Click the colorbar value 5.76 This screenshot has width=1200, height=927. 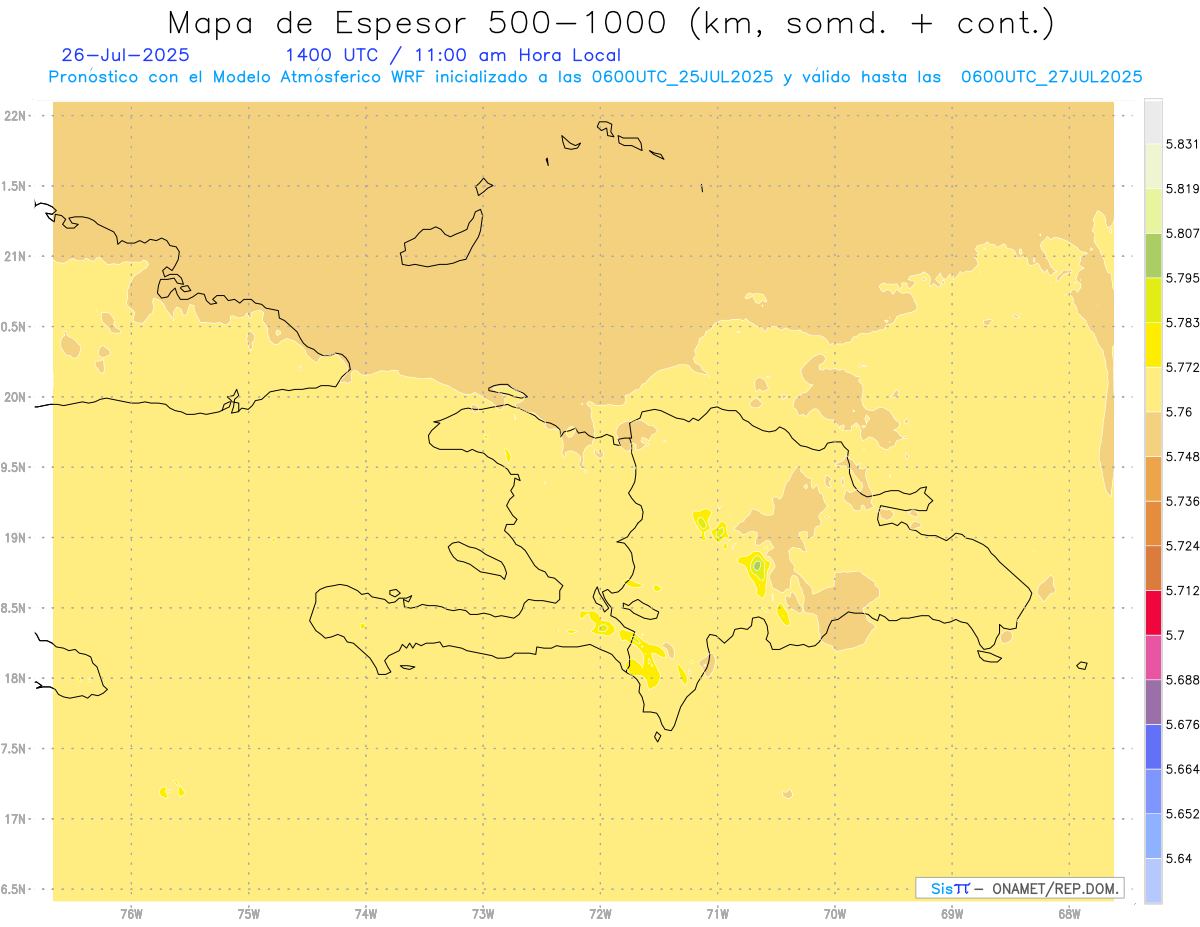pos(1179,412)
